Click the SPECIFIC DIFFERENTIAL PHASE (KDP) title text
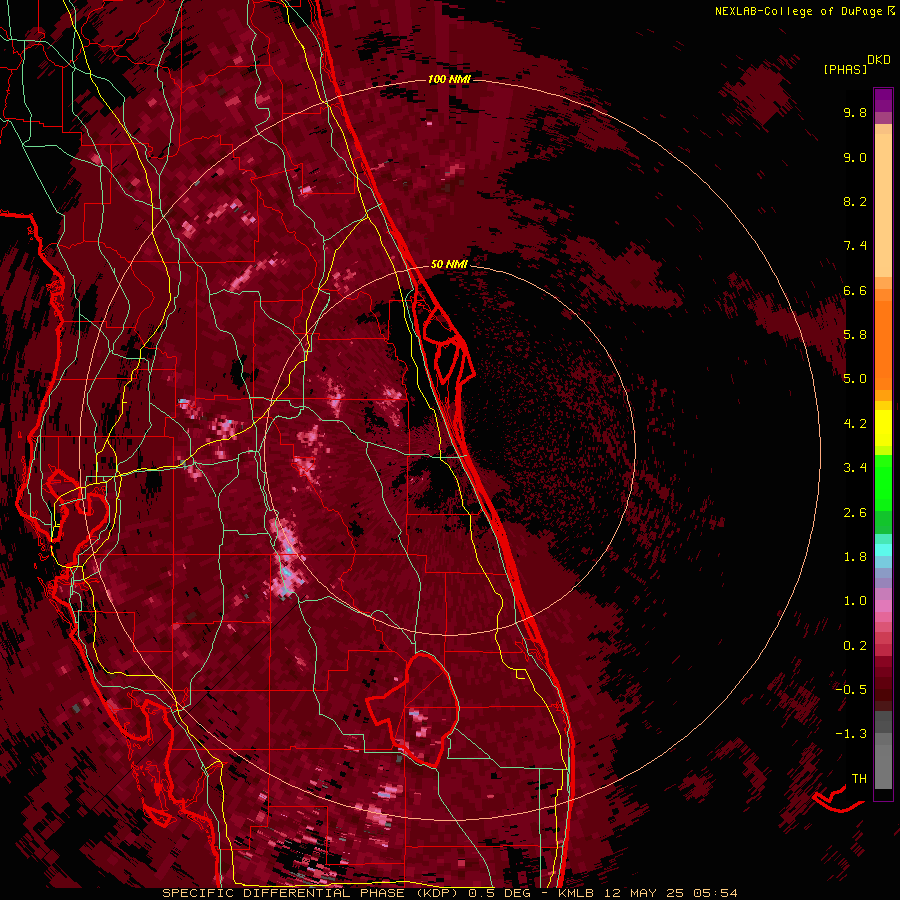This screenshot has width=900, height=900. click(312, 893)
